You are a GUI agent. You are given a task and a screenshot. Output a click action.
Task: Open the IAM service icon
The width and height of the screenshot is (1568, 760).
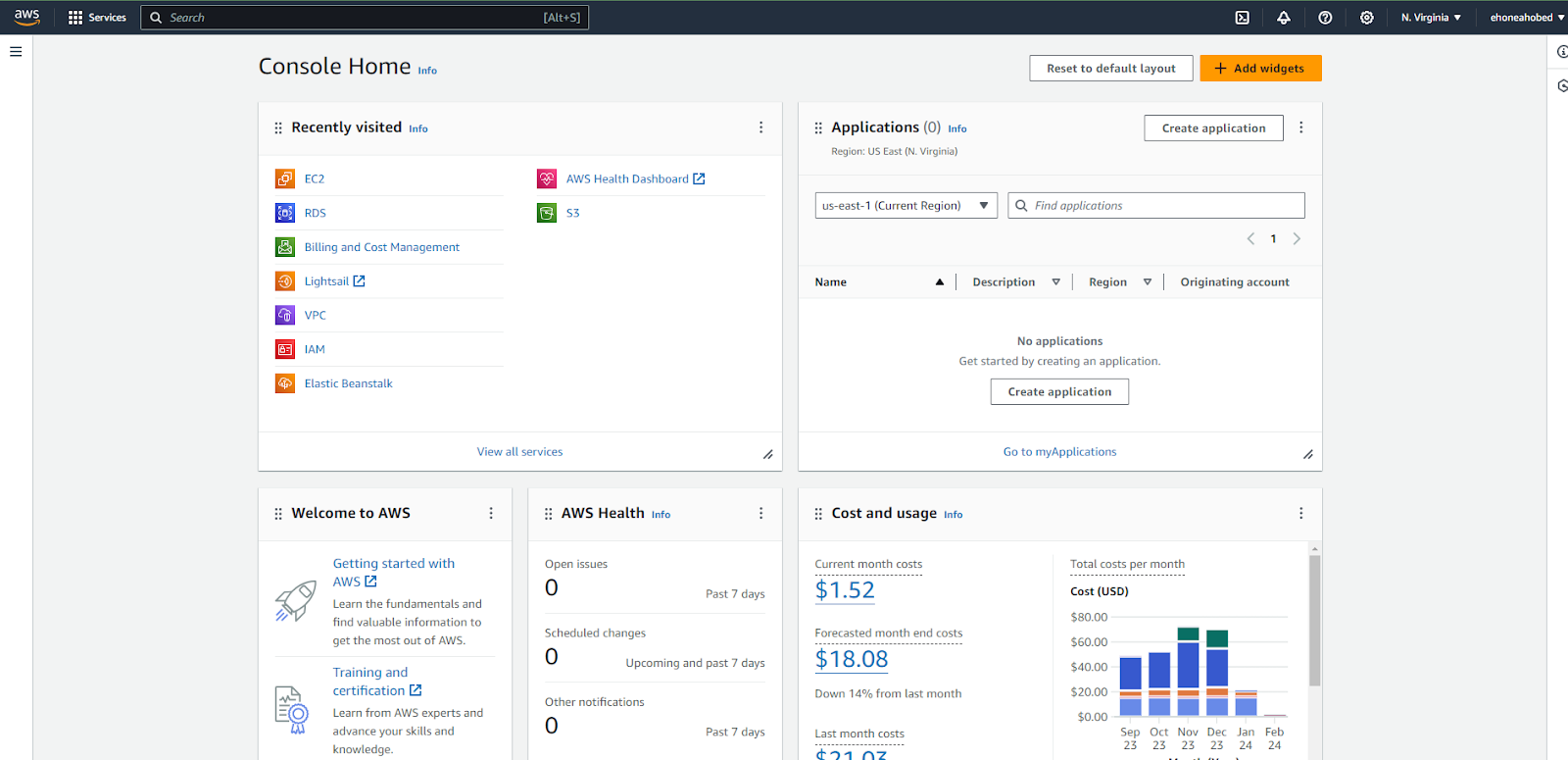pyautogui.click(x=285, y=349)
